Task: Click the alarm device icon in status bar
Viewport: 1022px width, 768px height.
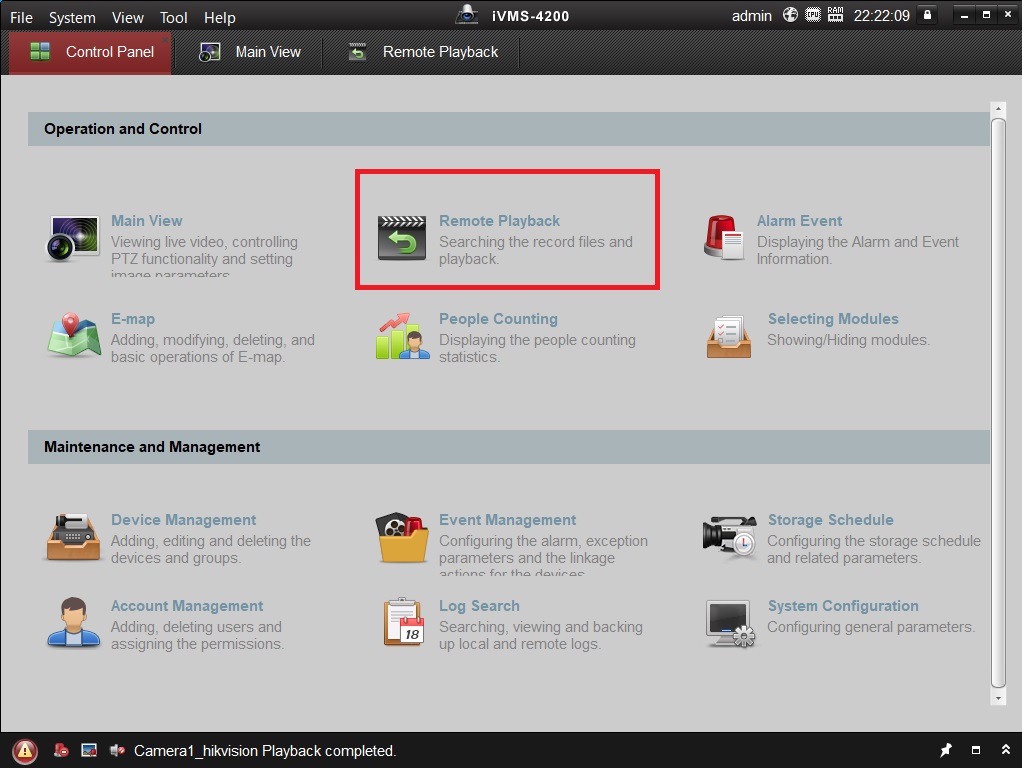Action: coord(61,750)
